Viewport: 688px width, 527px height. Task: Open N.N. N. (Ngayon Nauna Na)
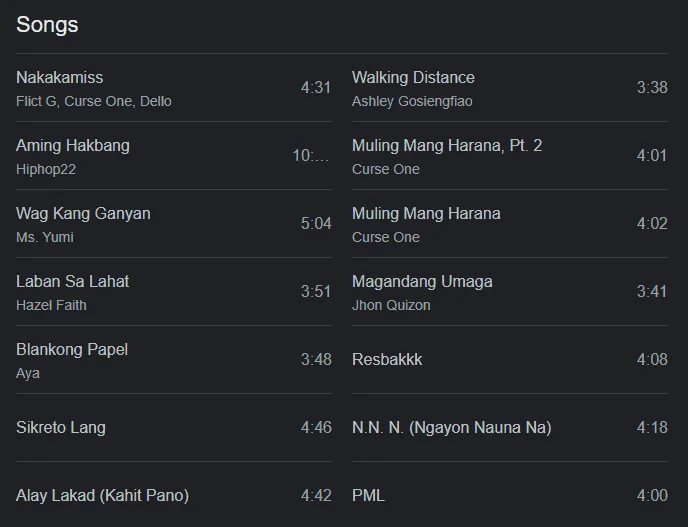(510, 428)
